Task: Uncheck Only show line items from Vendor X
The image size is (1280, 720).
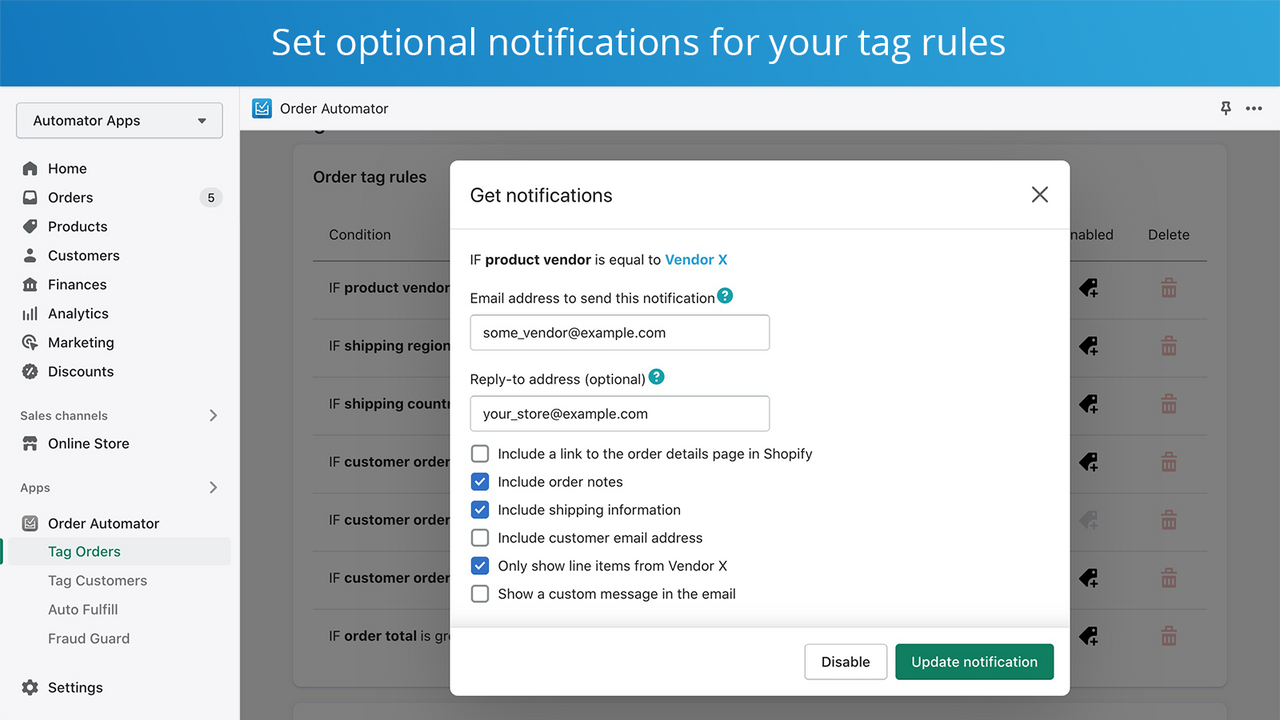Action: click(x=480, y=565)
